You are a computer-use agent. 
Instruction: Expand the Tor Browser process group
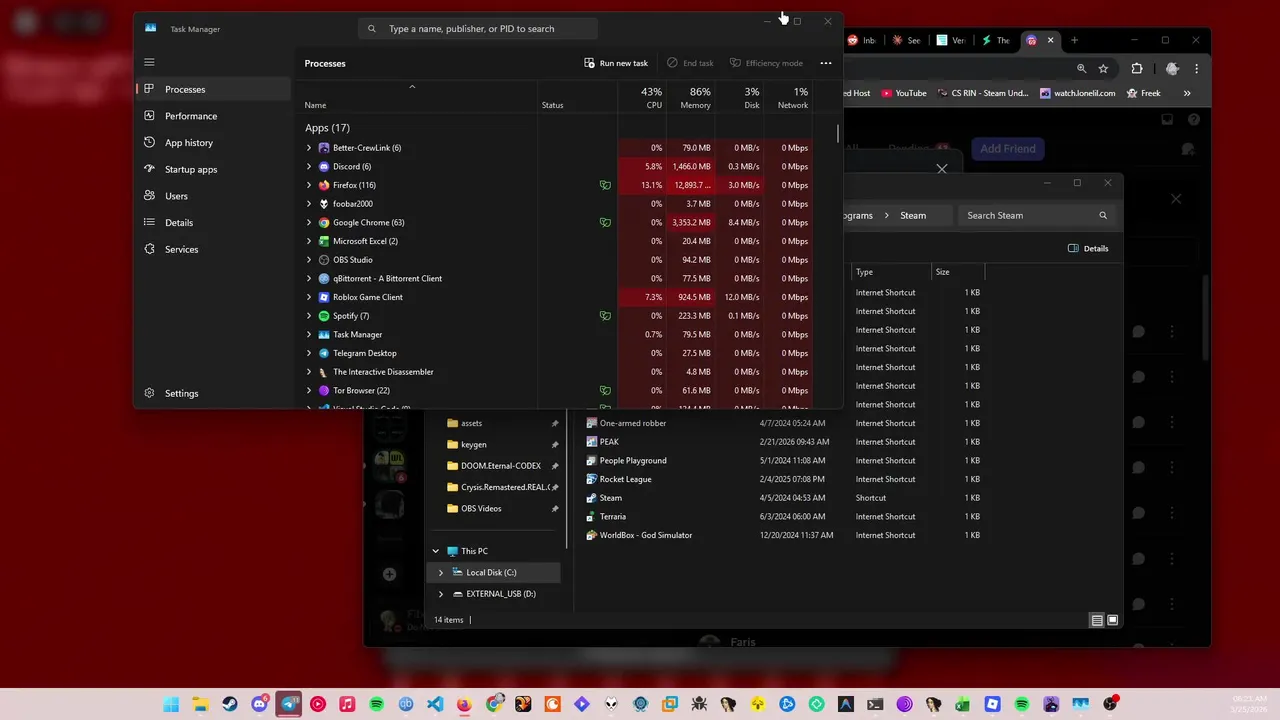pyautogui.click(x=309, y=391)
